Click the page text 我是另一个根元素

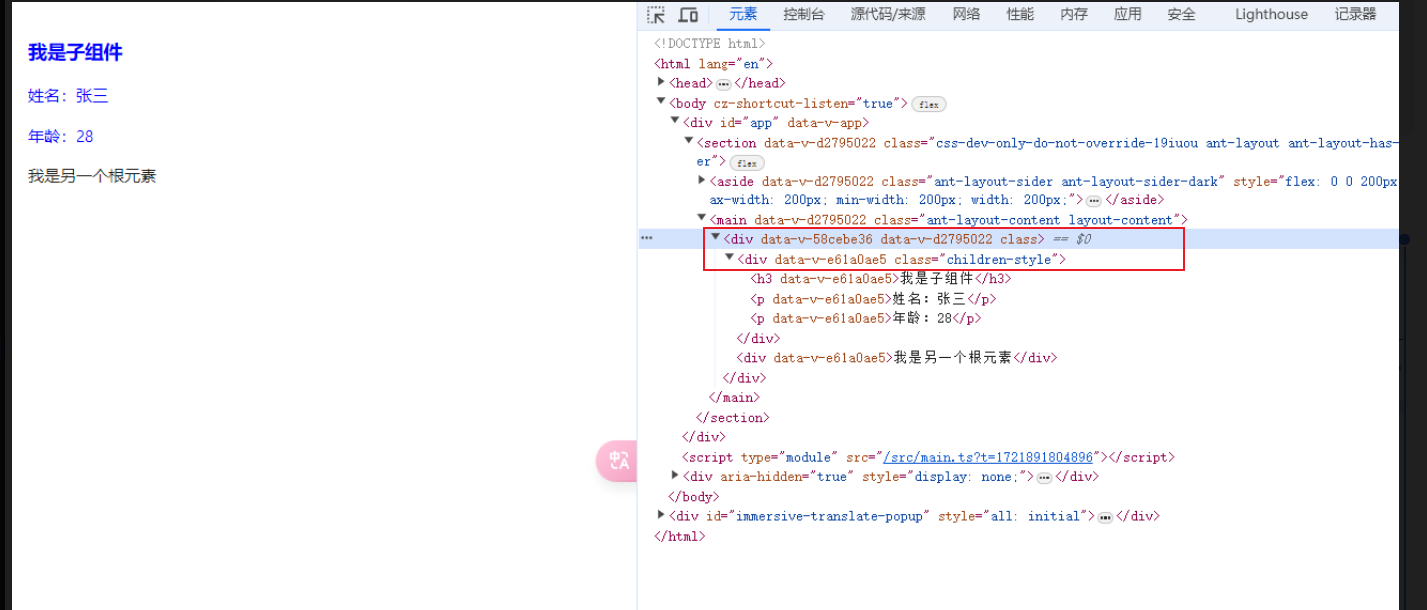click(x=92, y=176)
